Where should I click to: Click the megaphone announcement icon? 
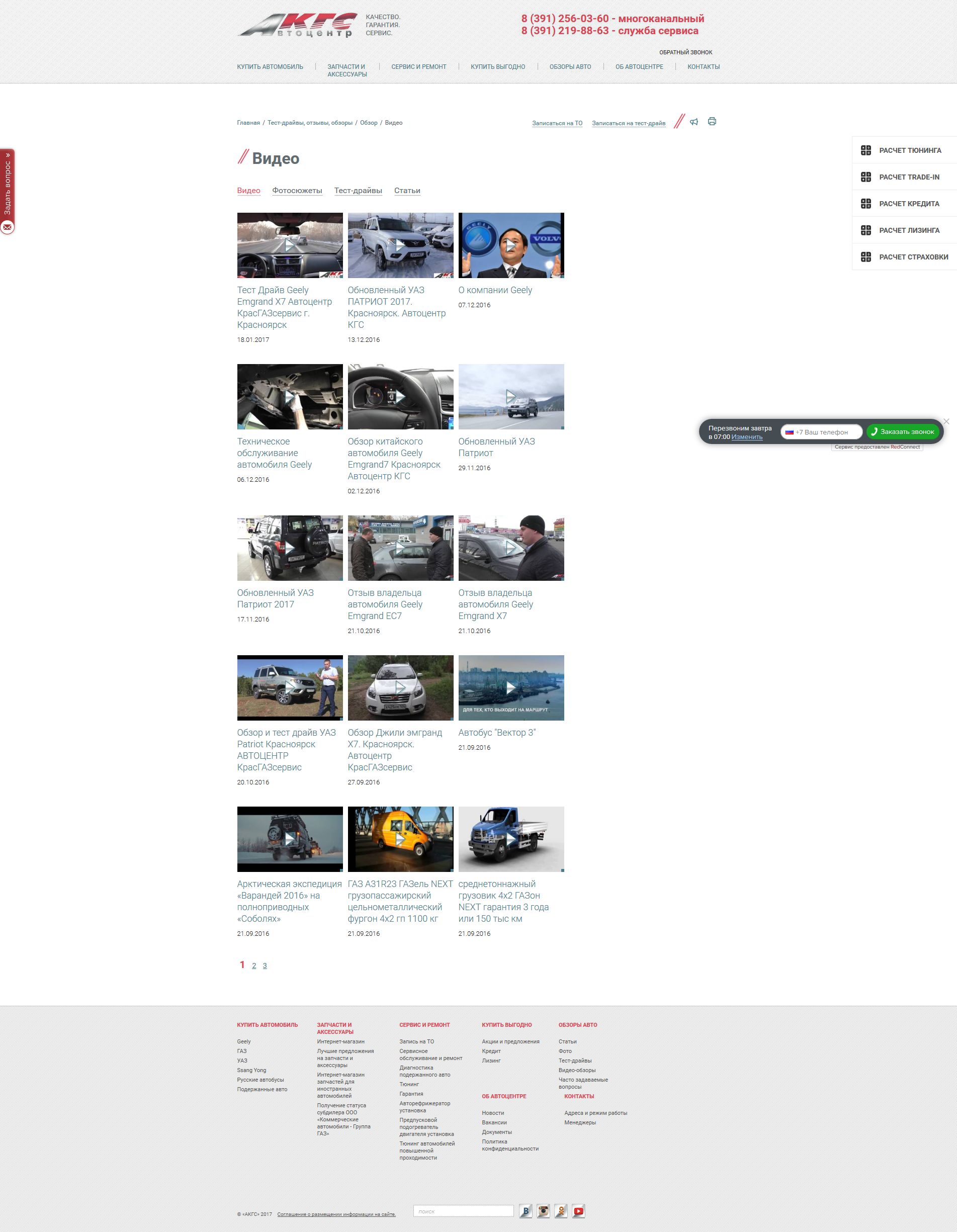click(694, 121)
